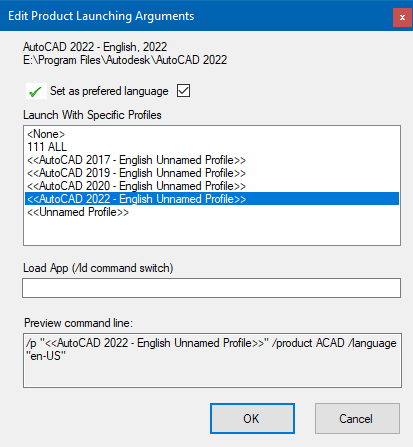Toggle the Set as prefered language checkbox
The width and height of the screenshot is (413, 447).
click(x=183, y=91)
